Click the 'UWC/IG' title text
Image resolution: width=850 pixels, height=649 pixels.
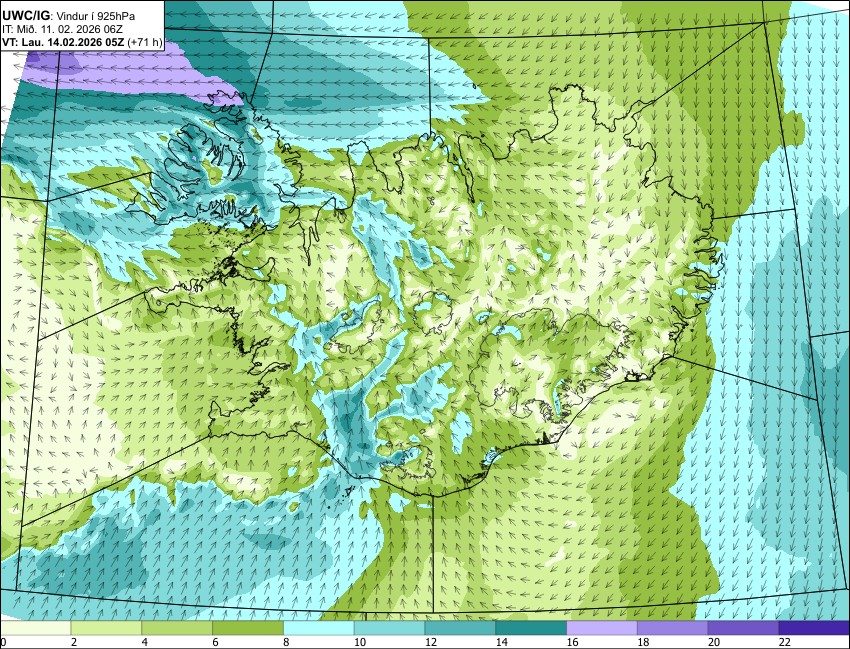[25, 16]
